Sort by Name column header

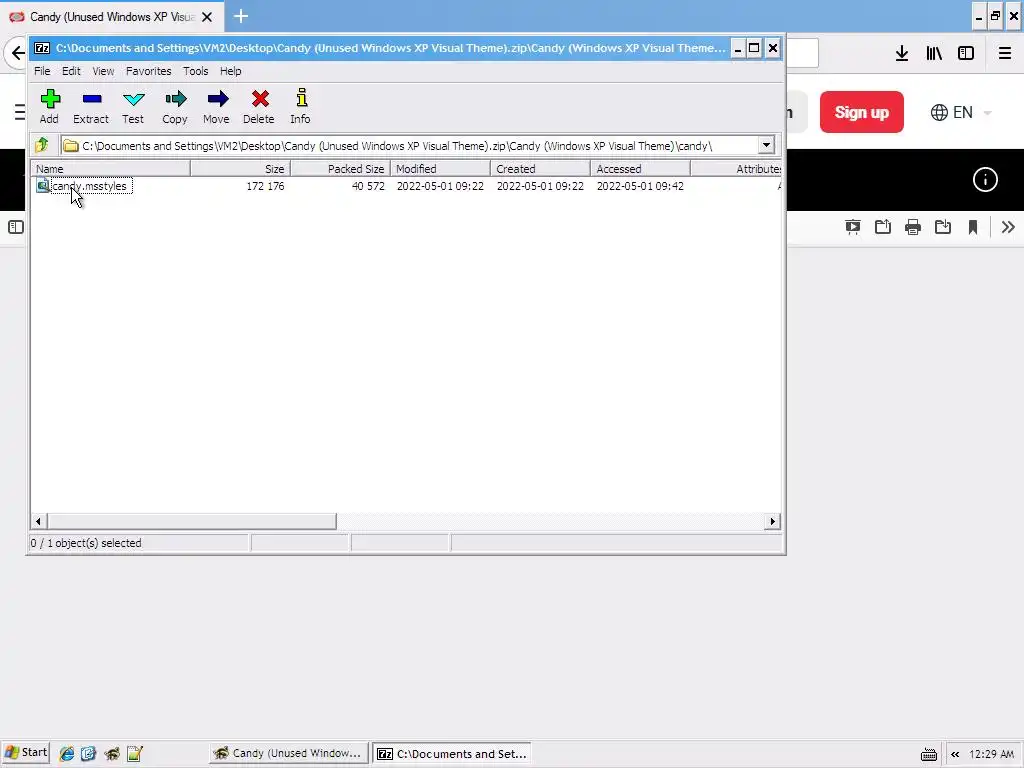click(110, 168)
